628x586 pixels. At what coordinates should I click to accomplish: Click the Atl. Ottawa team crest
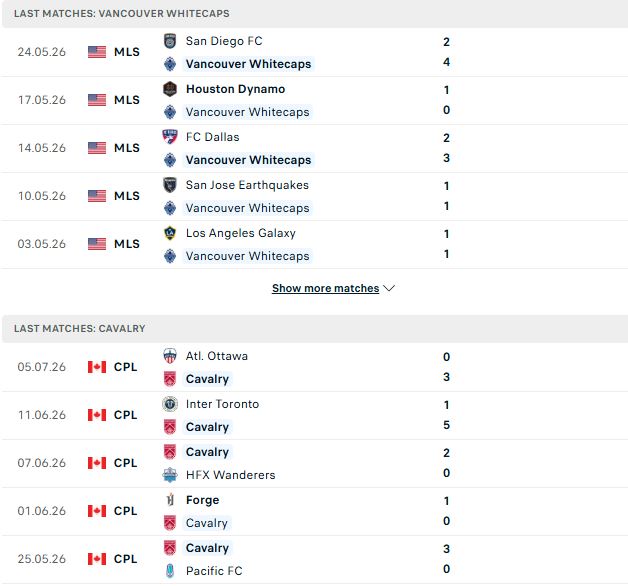pos(170,356)
